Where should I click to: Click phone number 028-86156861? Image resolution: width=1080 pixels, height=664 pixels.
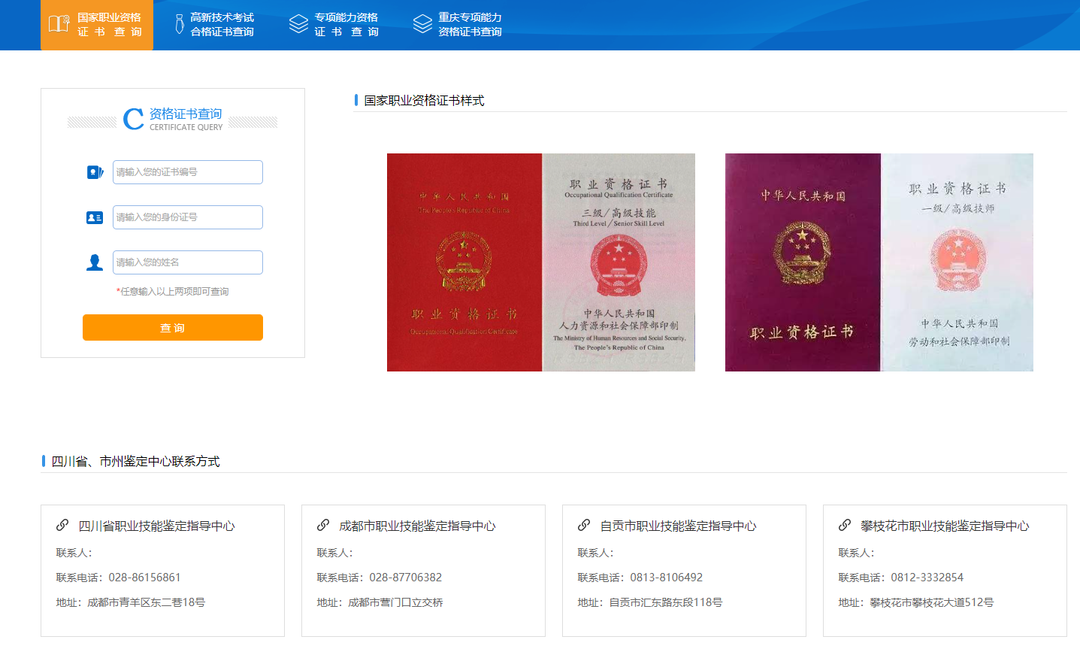(145, 577)
